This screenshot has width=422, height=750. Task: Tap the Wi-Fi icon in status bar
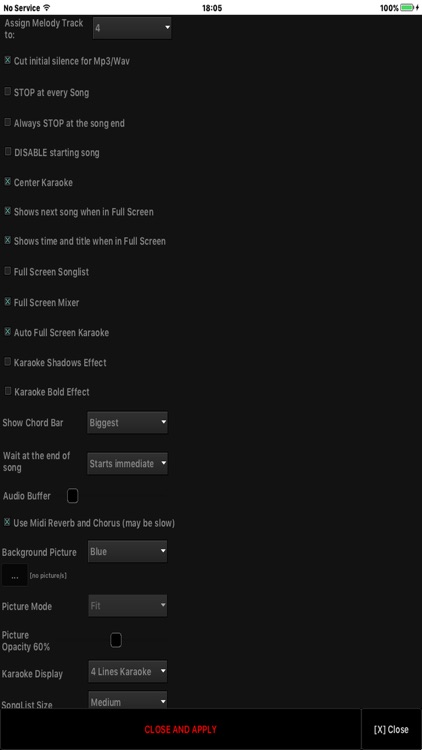pos(46,8)
